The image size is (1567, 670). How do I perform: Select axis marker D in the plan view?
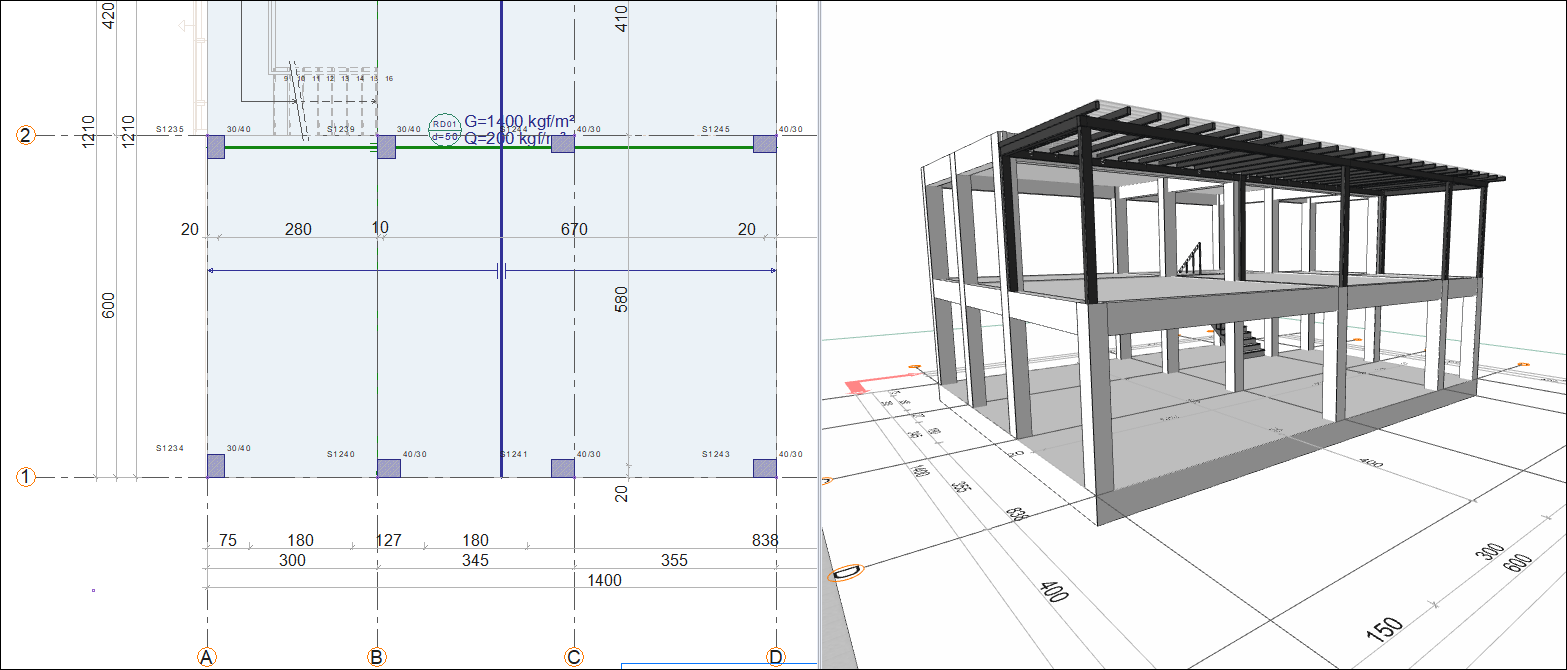pos(776,657)
